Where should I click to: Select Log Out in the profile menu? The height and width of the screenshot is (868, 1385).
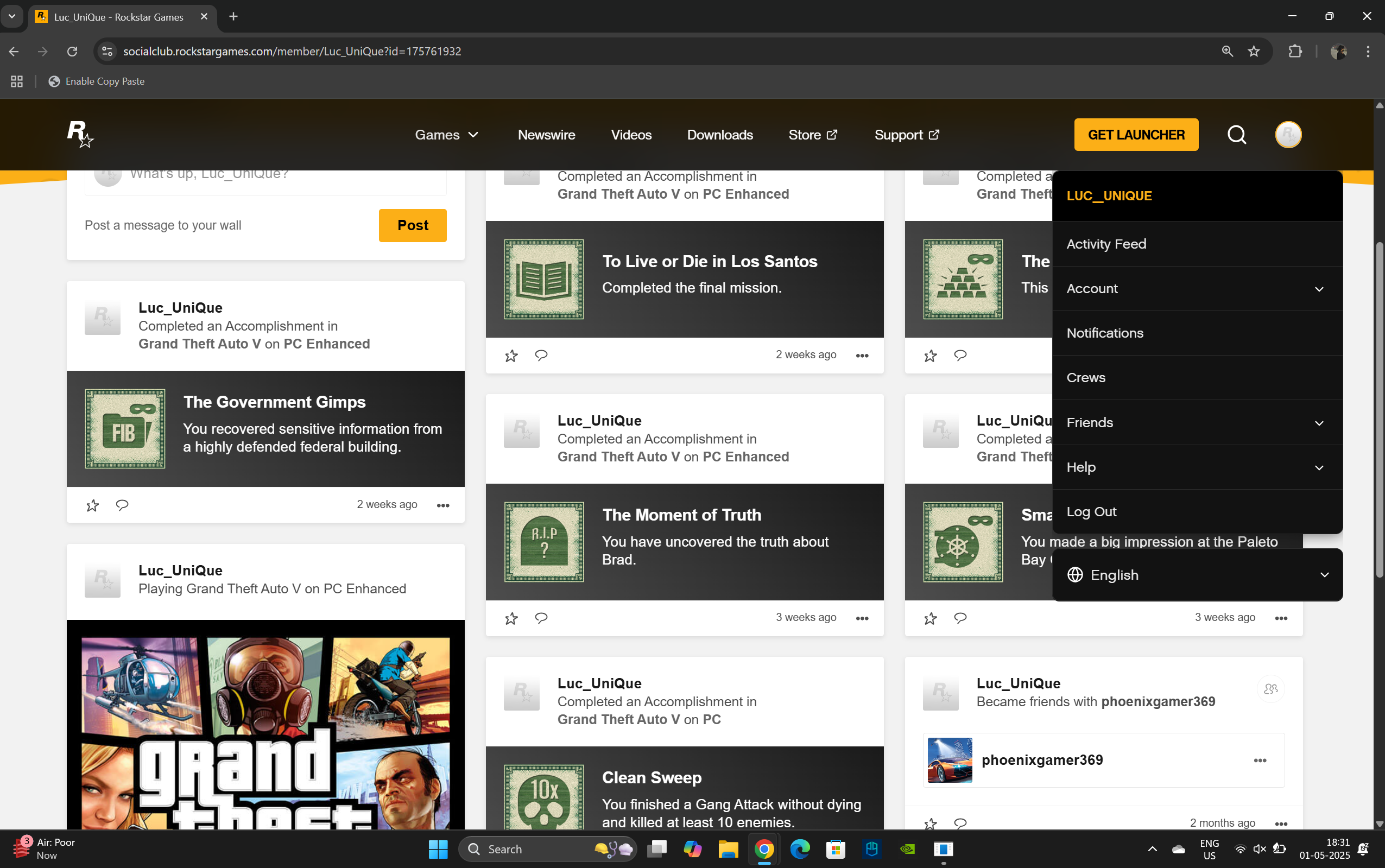click(1197, 511)
